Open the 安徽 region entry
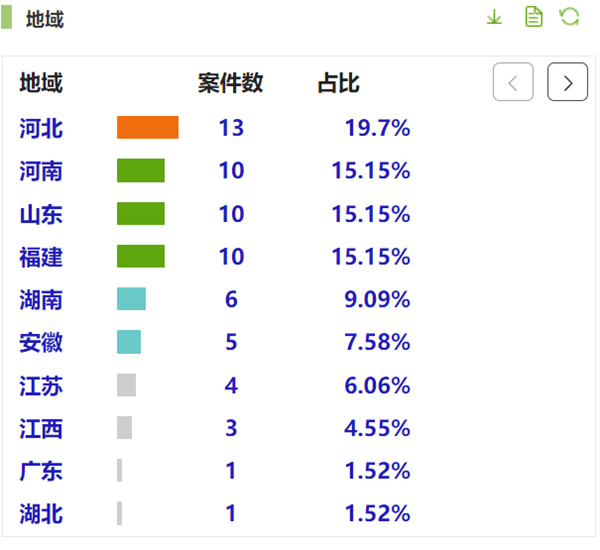Screen dimensions: 600x550 tap(41, 342)
